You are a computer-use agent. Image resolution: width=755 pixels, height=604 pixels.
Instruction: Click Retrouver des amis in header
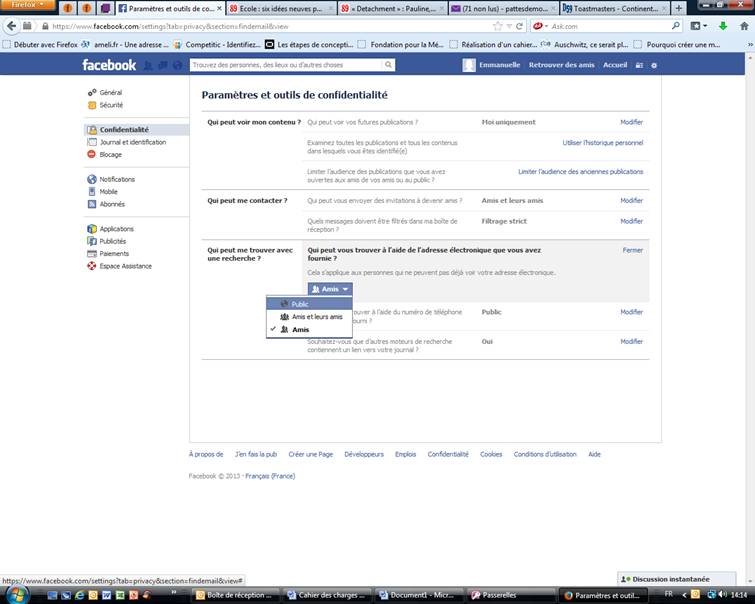(x=561, y=65)
